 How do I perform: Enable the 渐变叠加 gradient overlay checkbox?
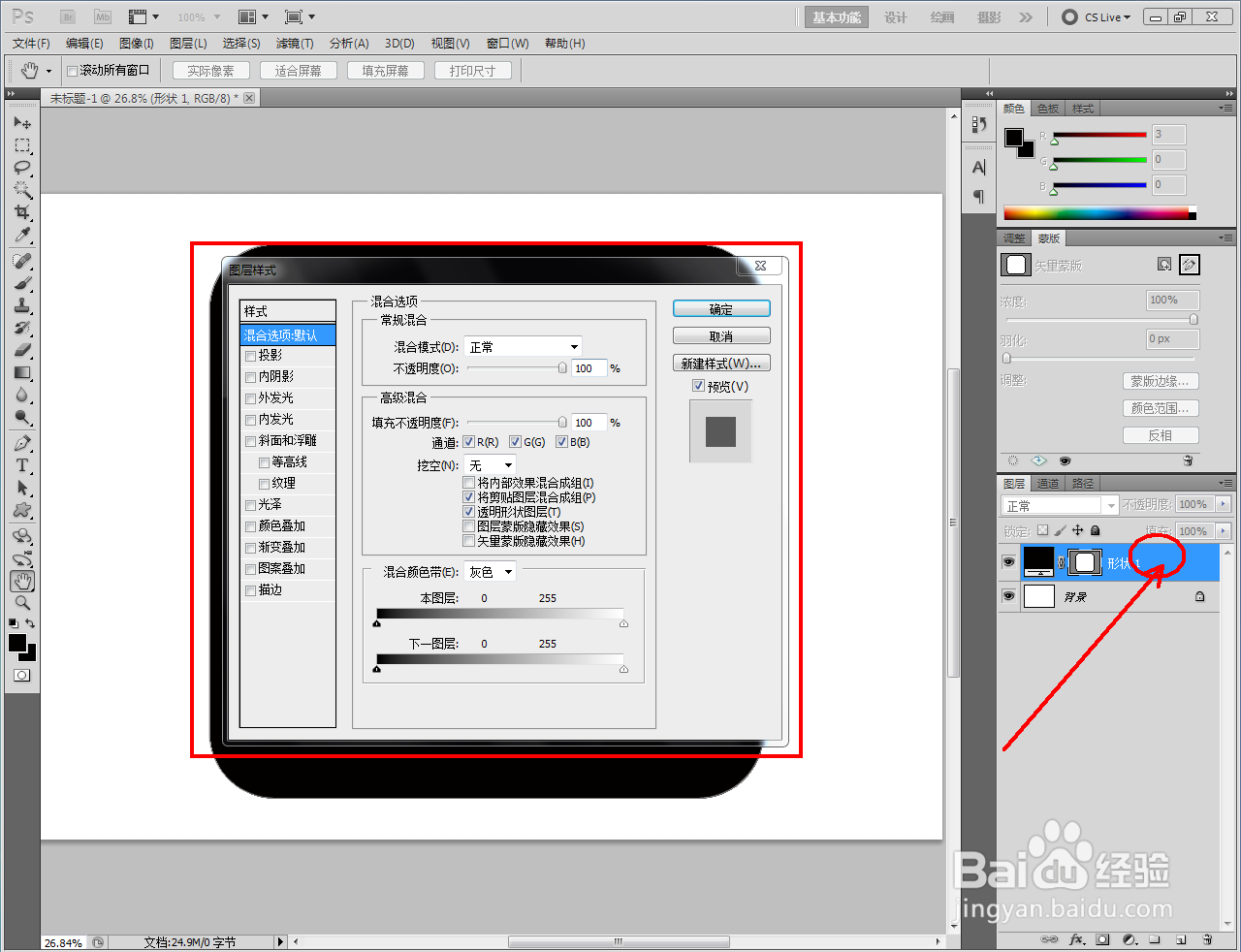(x=250, y=548)
